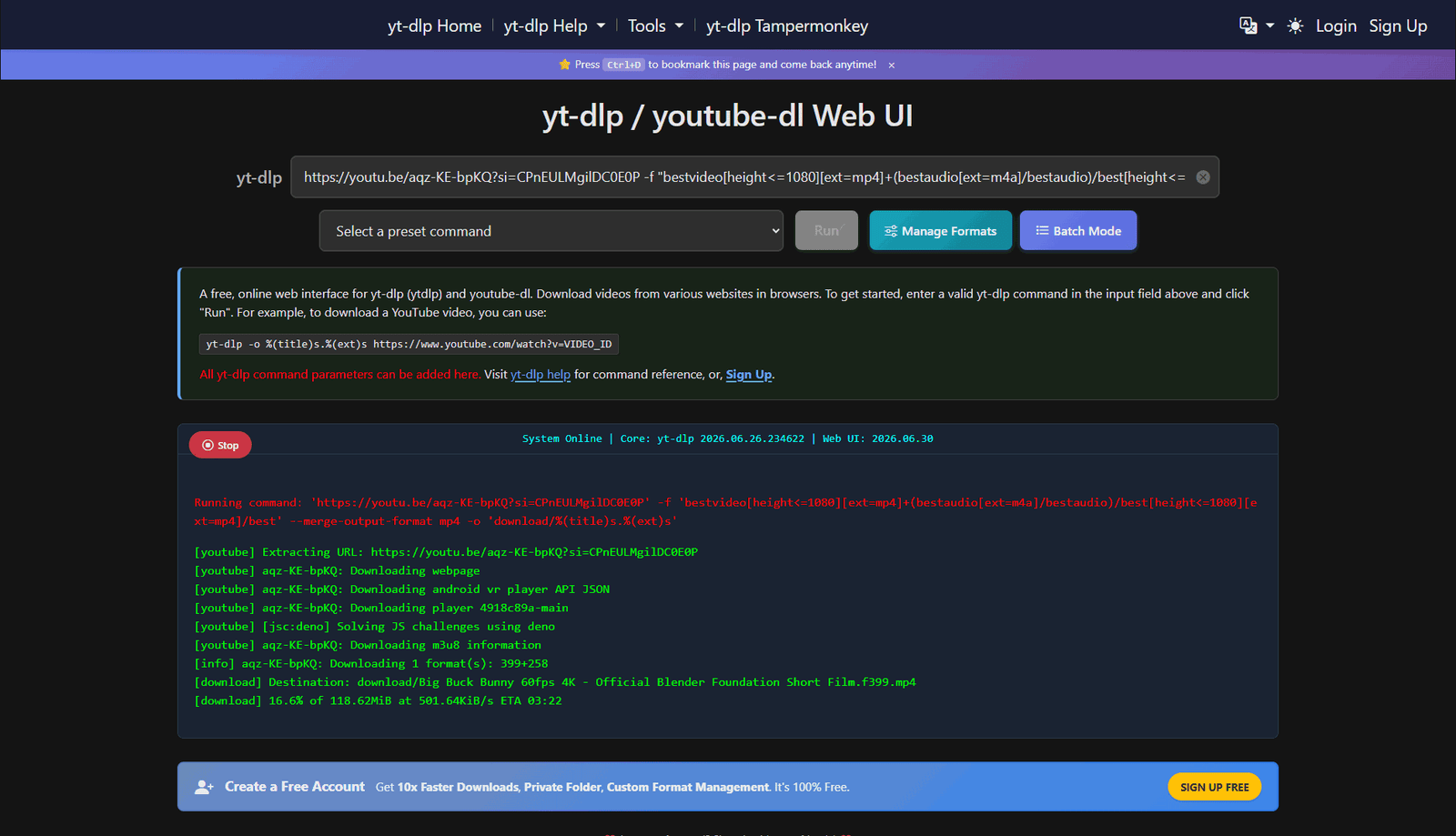Click the Sign Up link in the info box

[748, 374]
